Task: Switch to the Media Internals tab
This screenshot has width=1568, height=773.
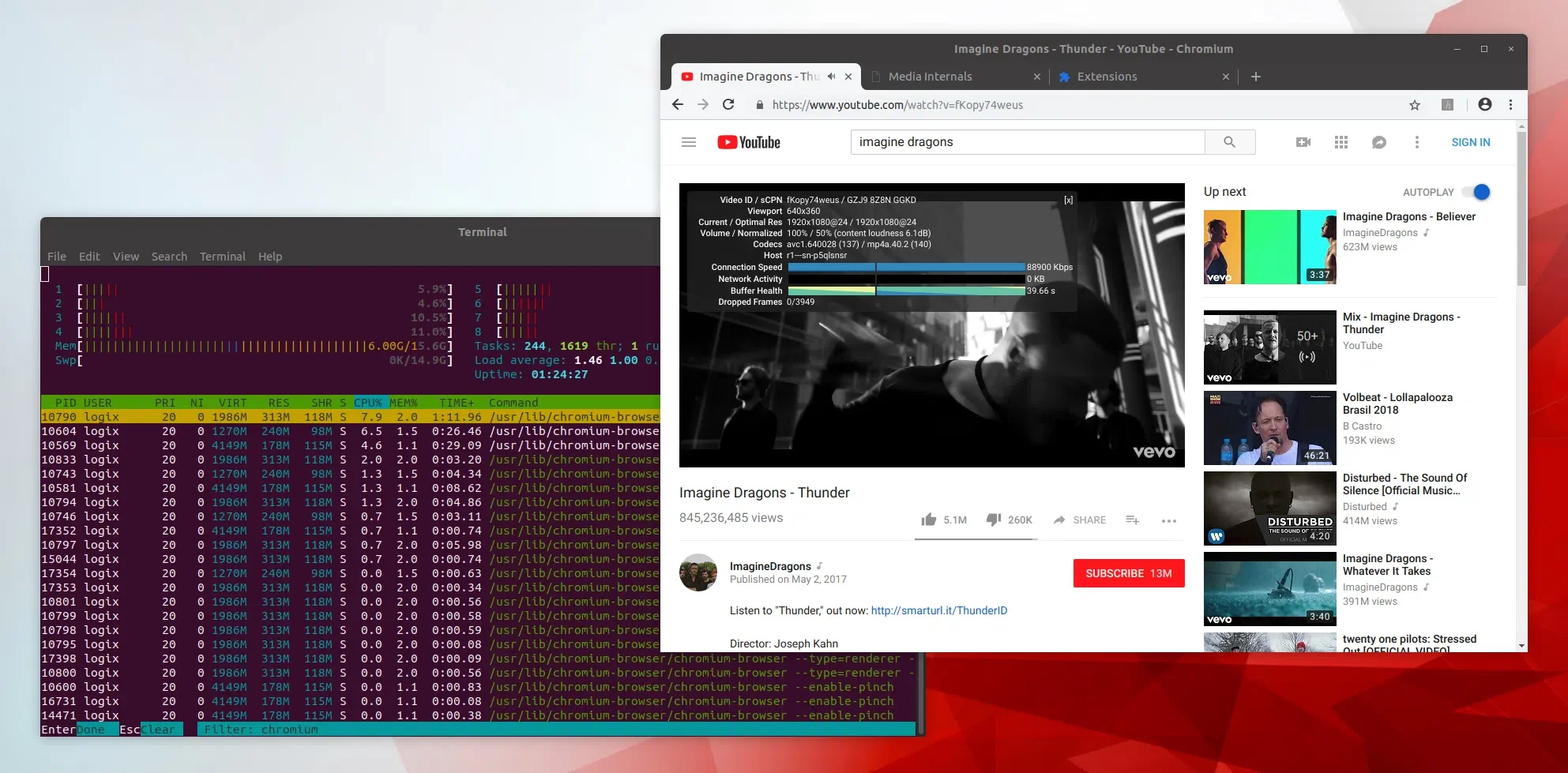Action: [930, 77]
